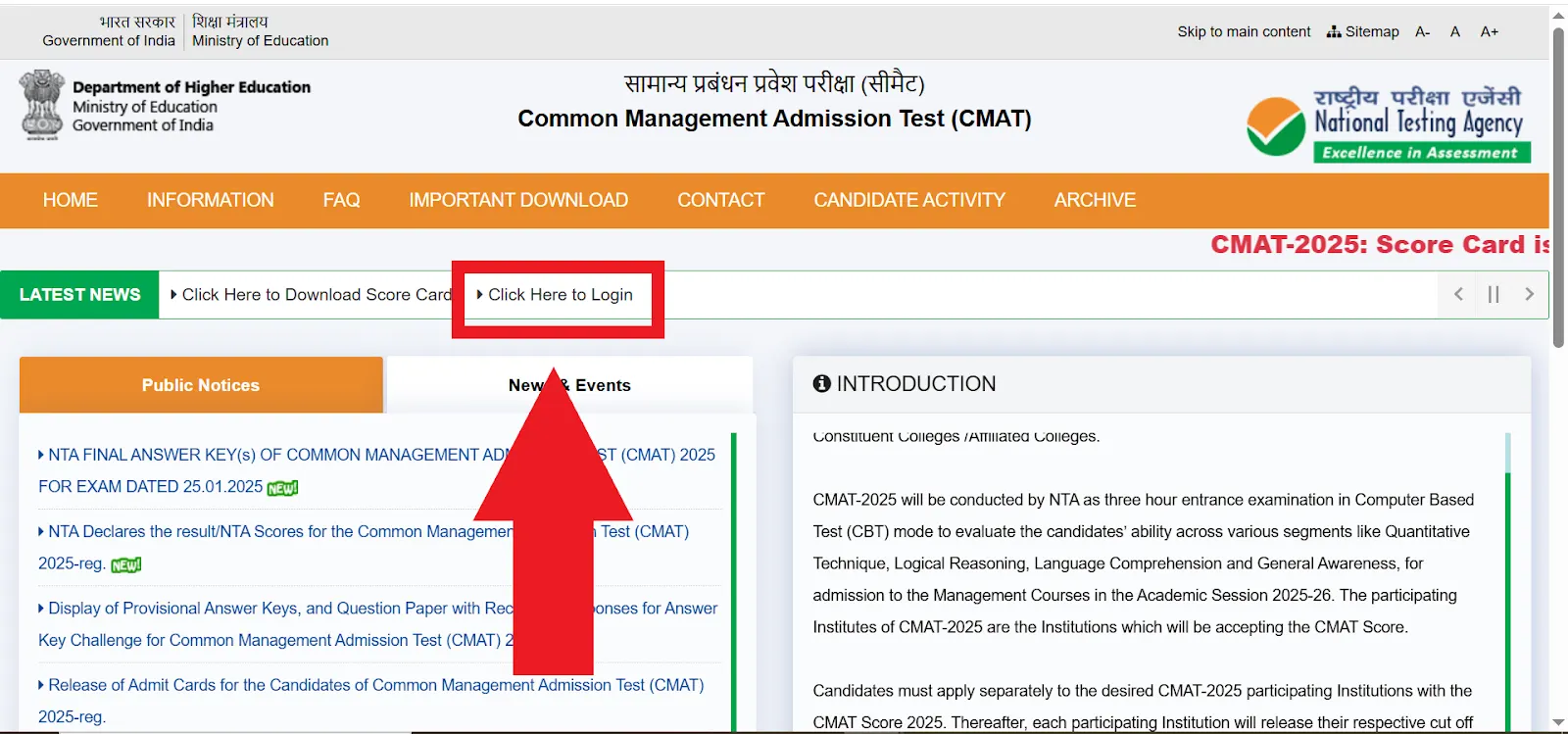Viewport: 1568px width, 734px height.
Task: Open the IMPORTANT DOWNLOAD menu
Action: click(x=518, y=200)
